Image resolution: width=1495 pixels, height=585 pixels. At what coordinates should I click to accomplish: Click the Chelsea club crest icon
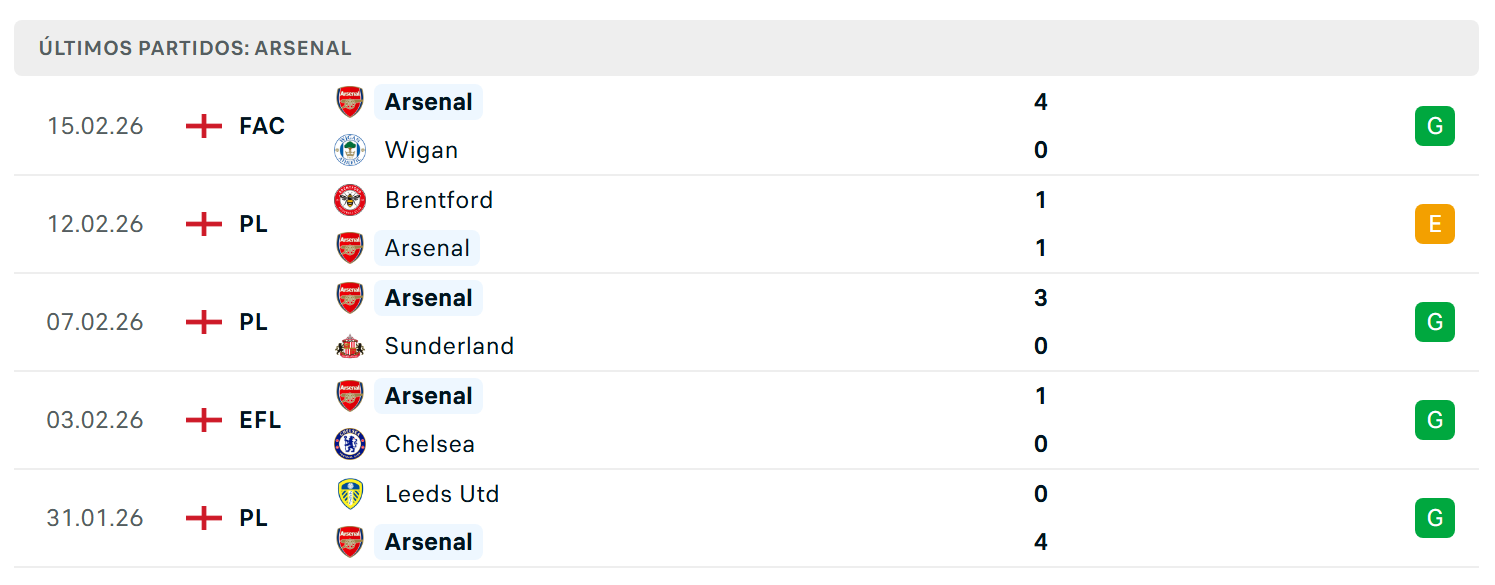click(350, 444)
